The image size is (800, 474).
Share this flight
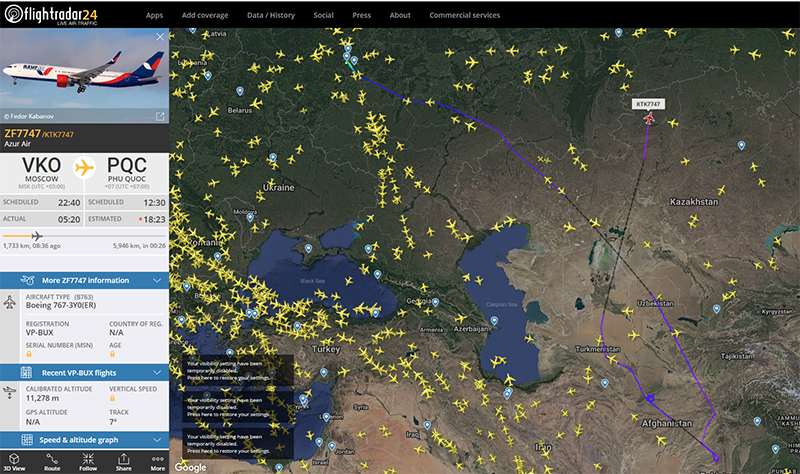pos(123,462)
